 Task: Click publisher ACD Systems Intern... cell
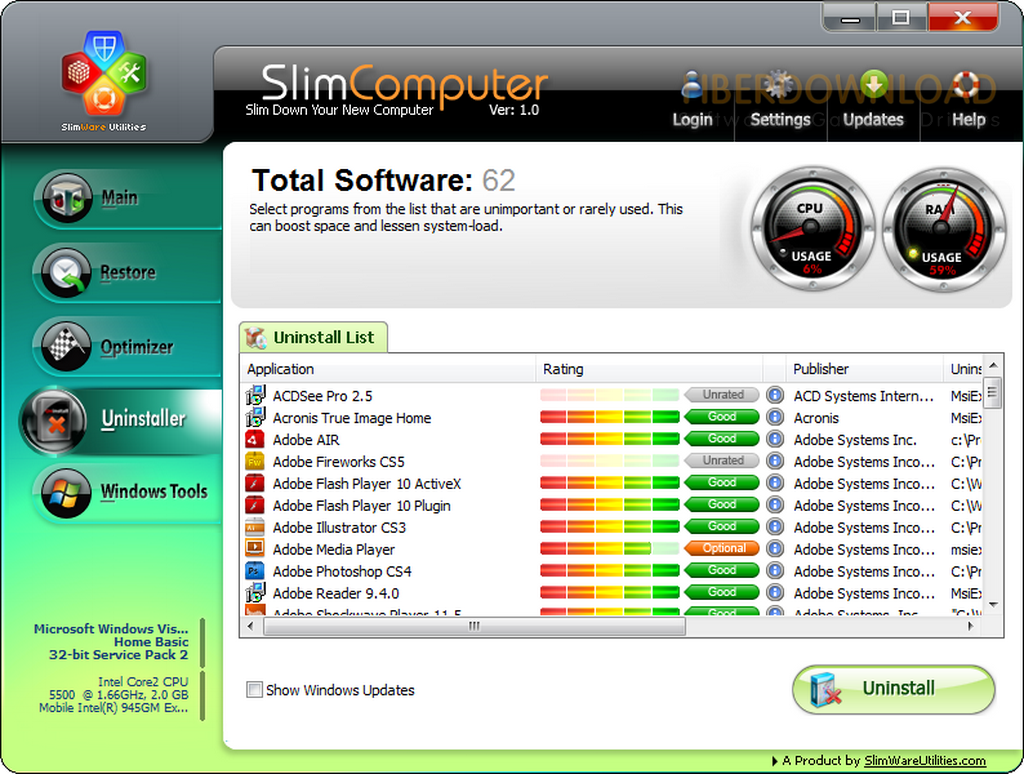pyautogui.click(x=863, y=396)
